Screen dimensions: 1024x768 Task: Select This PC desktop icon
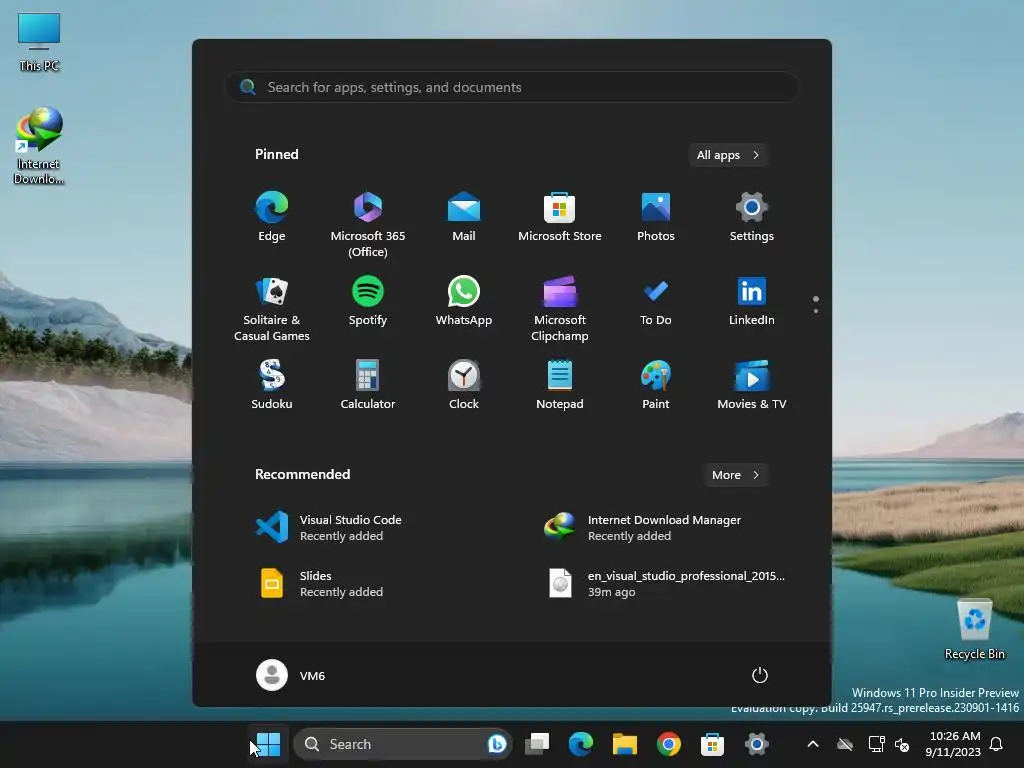coord(39,42)
